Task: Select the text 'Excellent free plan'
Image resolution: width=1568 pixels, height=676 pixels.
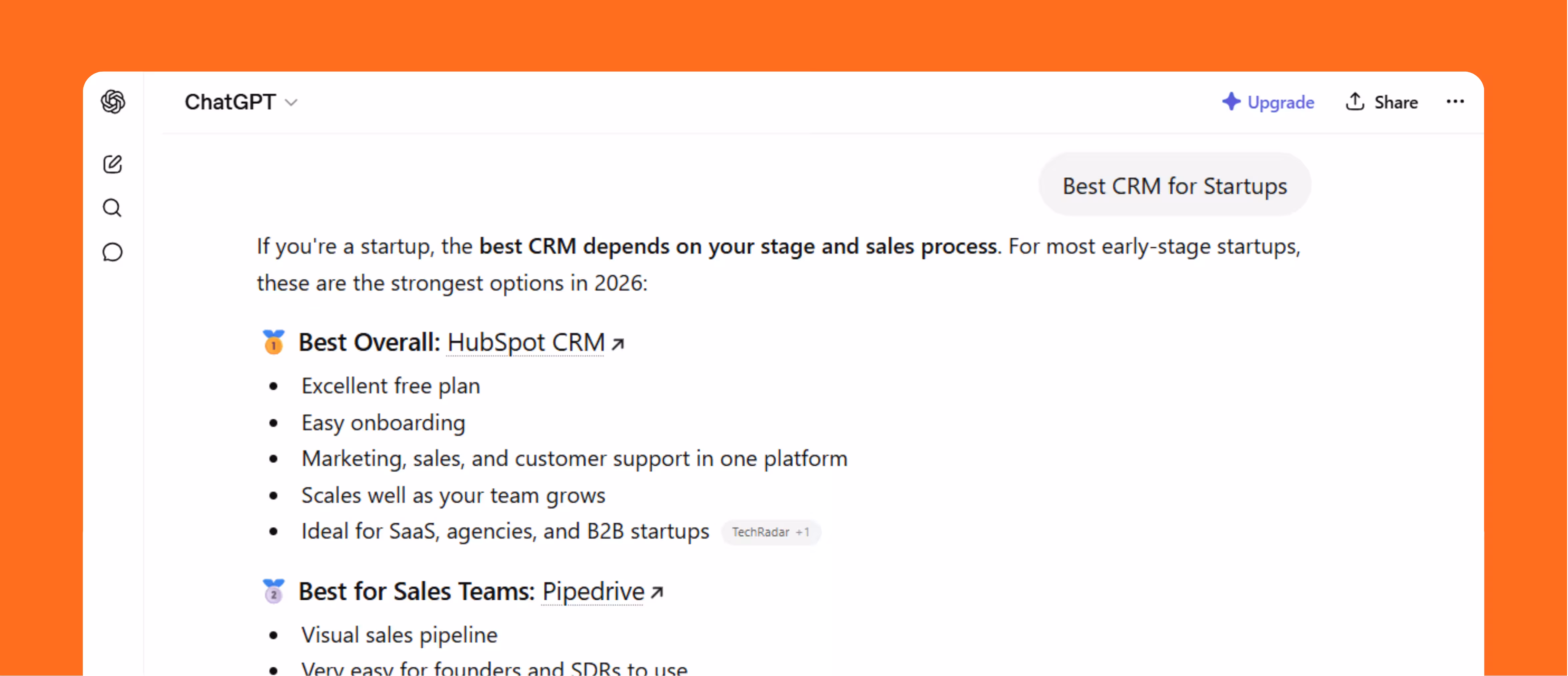Action: coord(391,386)
